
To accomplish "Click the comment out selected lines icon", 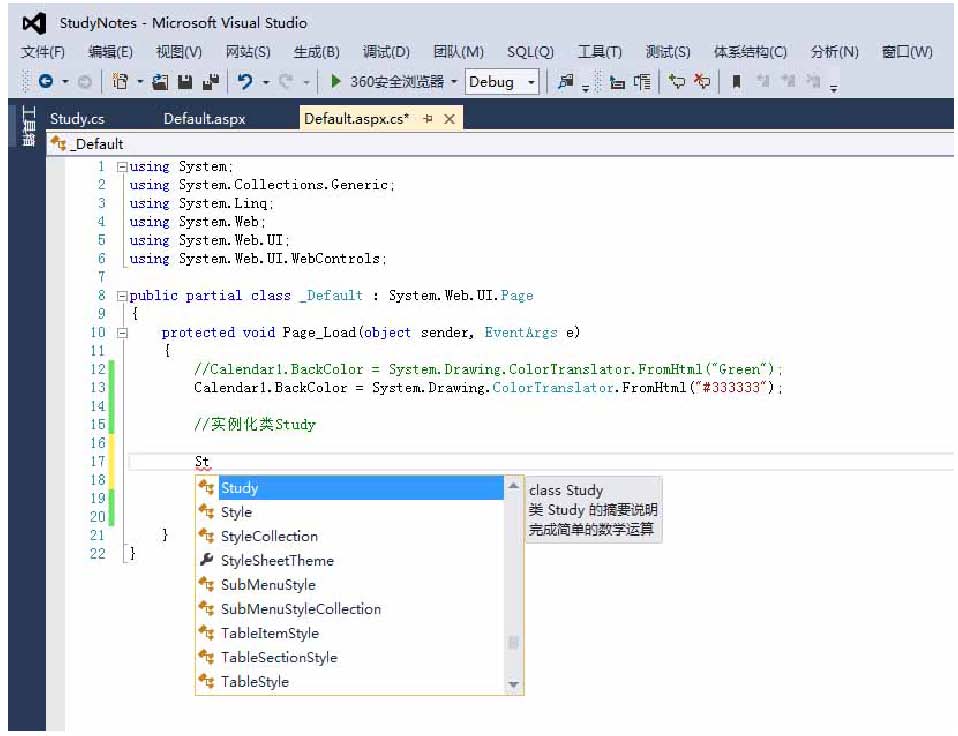I will pos(677,81).
